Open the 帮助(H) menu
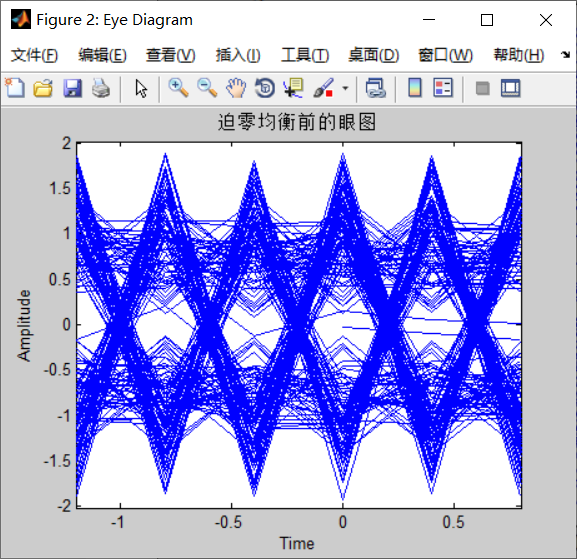 pyautogui.click(x=518, y=56)
